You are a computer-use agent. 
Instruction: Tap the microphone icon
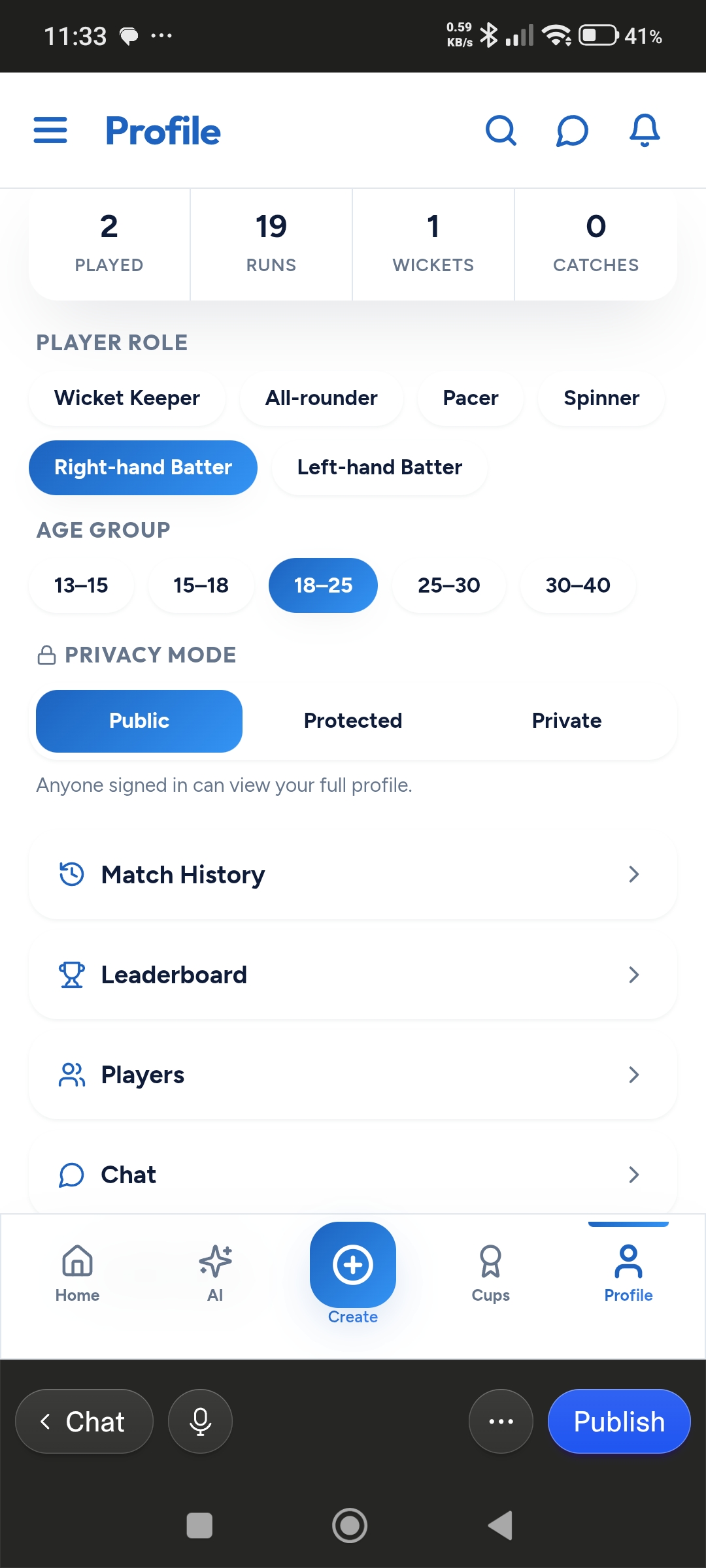(x=200, y=1421)
